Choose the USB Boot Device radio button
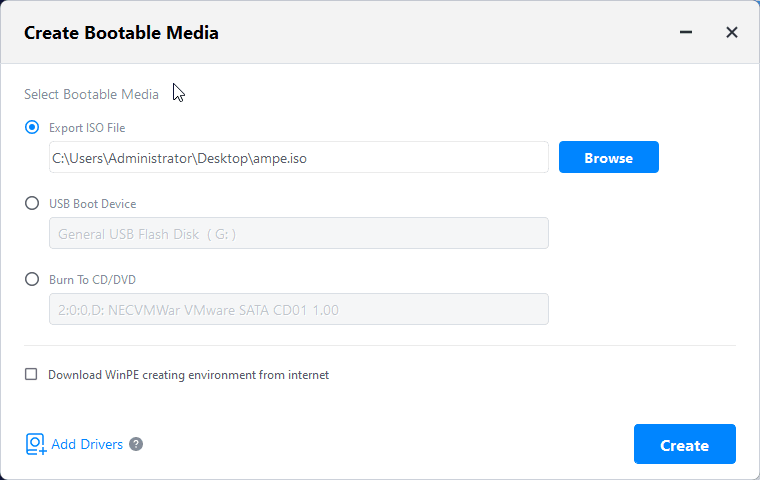760x480 pixels. pos(32,203)
